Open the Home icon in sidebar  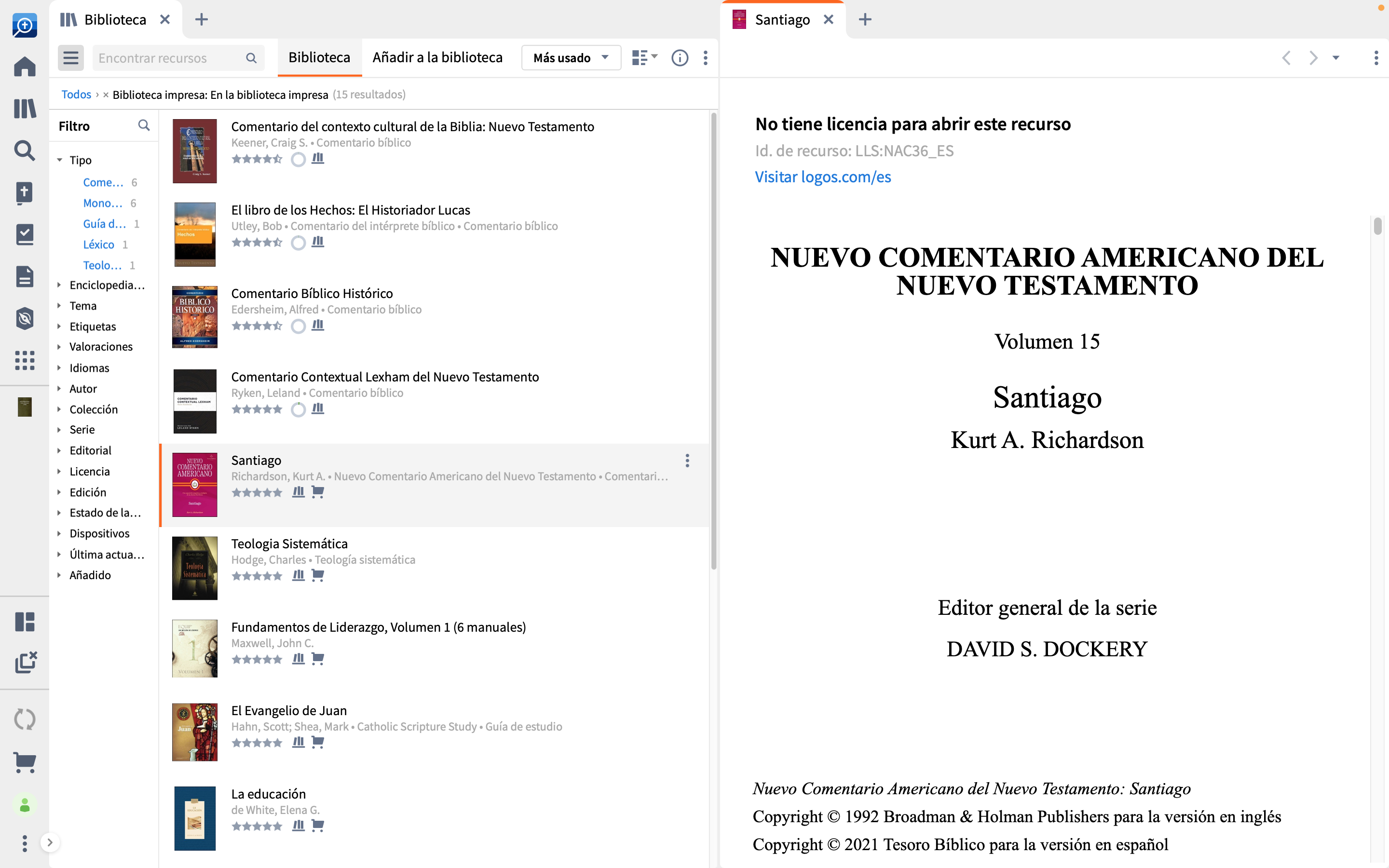click(x=25, y=67)
